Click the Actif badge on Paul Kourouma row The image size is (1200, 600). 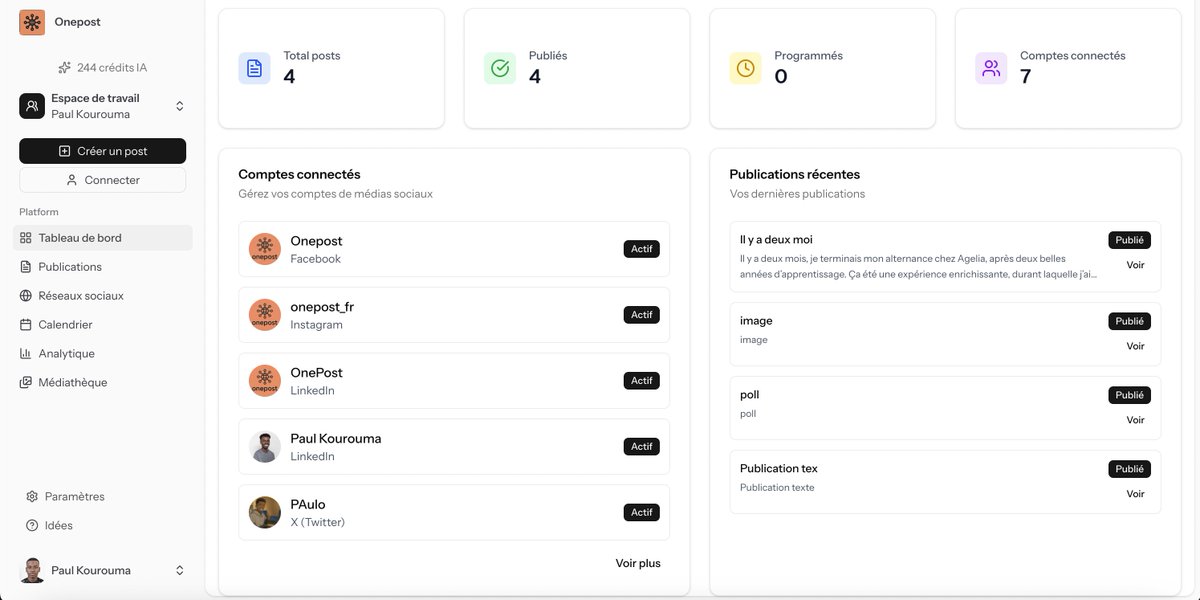pyautogui.click(x=641, y=447)
